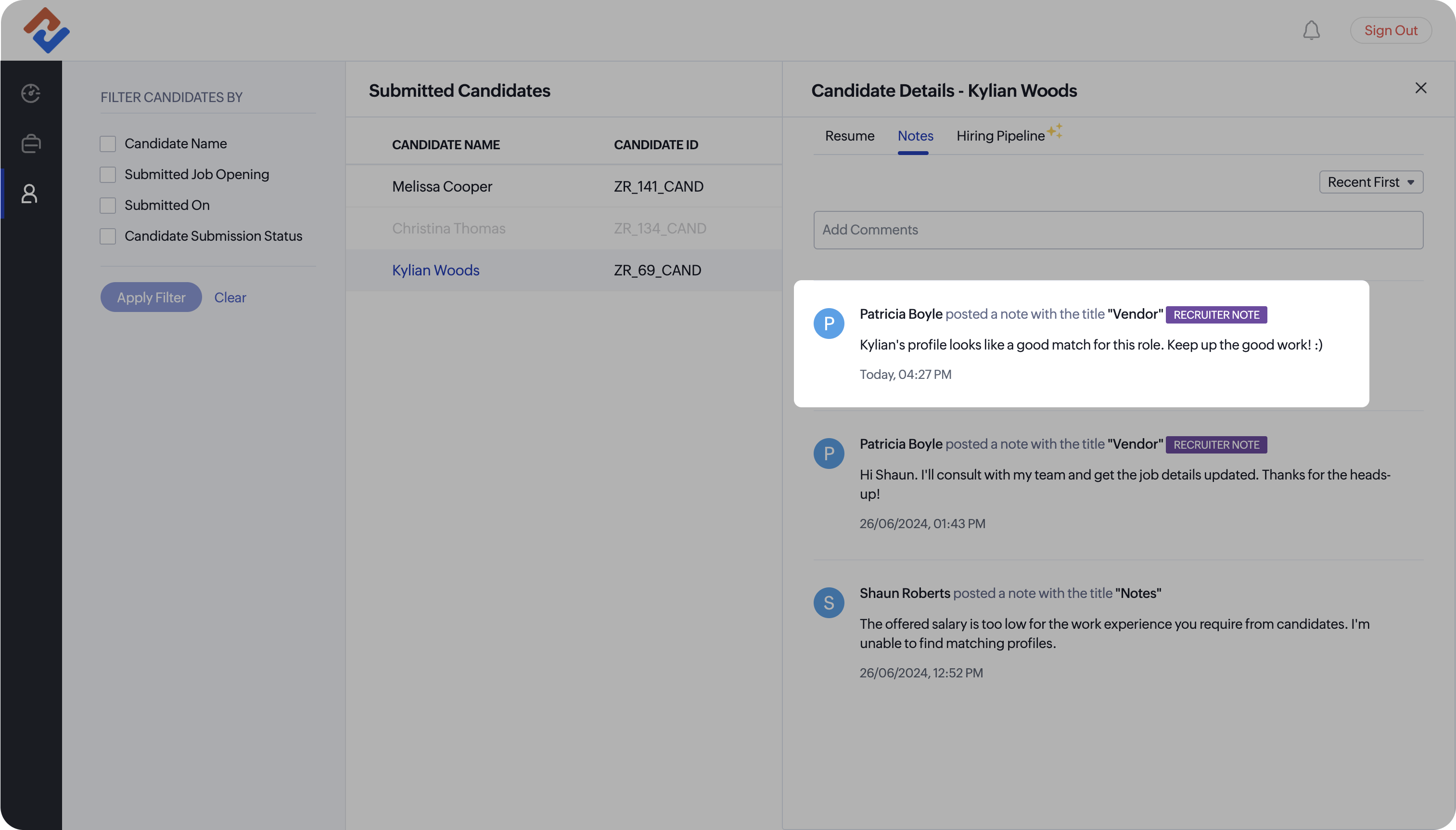1456x830 pixels.
Task: Expand the Recent First sort dropdown
Action: 1370,182
